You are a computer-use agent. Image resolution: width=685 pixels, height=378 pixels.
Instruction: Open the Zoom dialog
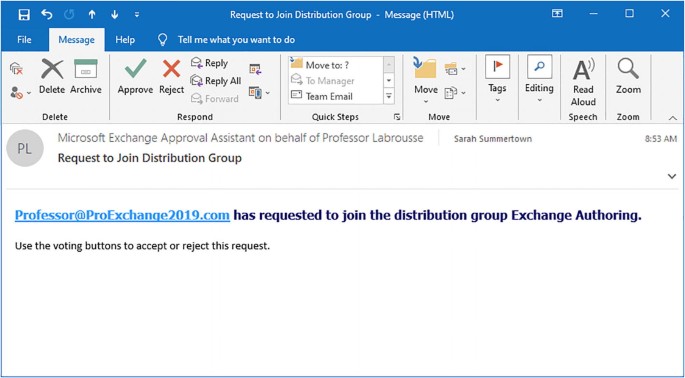[x=628, y=77]
